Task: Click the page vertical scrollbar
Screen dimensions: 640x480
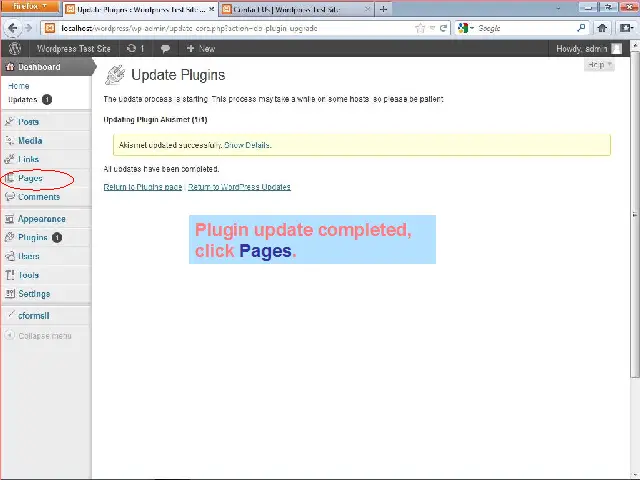Action: pyautogui.click(x=635, y=212)
